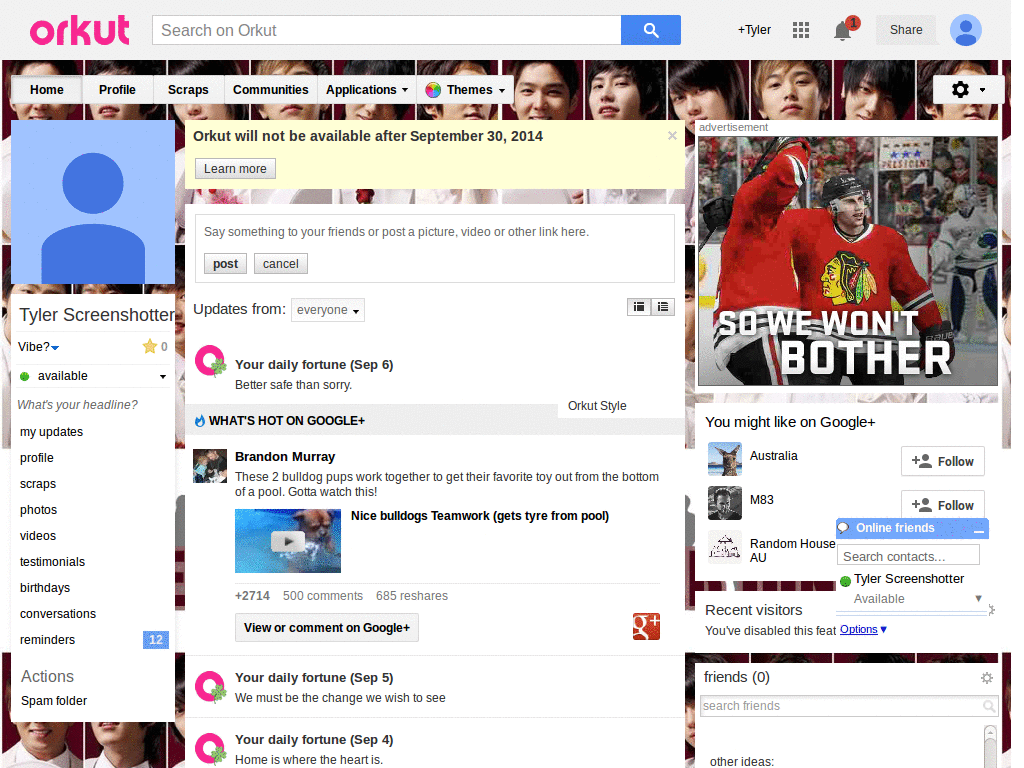This screenshot has width=1024, height=768.
Task: Click the What's your headline field
Action: 78,405
